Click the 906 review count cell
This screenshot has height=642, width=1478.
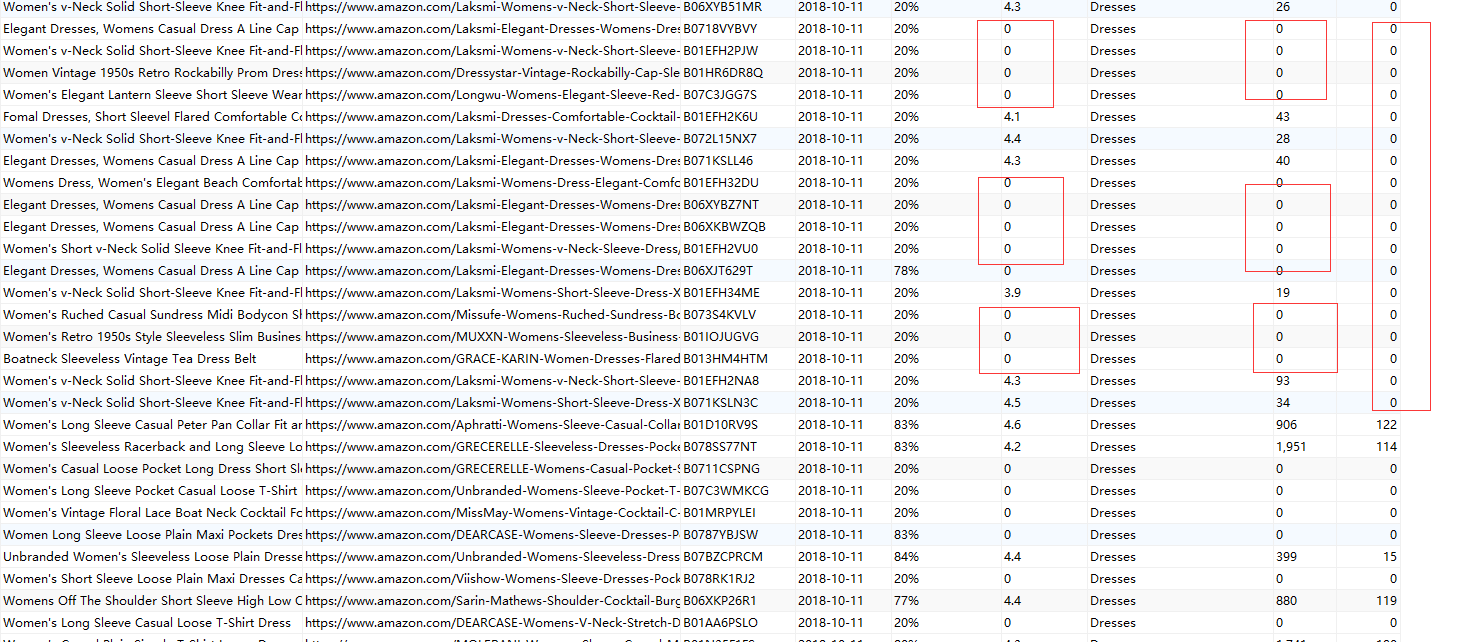point(1286,424)
